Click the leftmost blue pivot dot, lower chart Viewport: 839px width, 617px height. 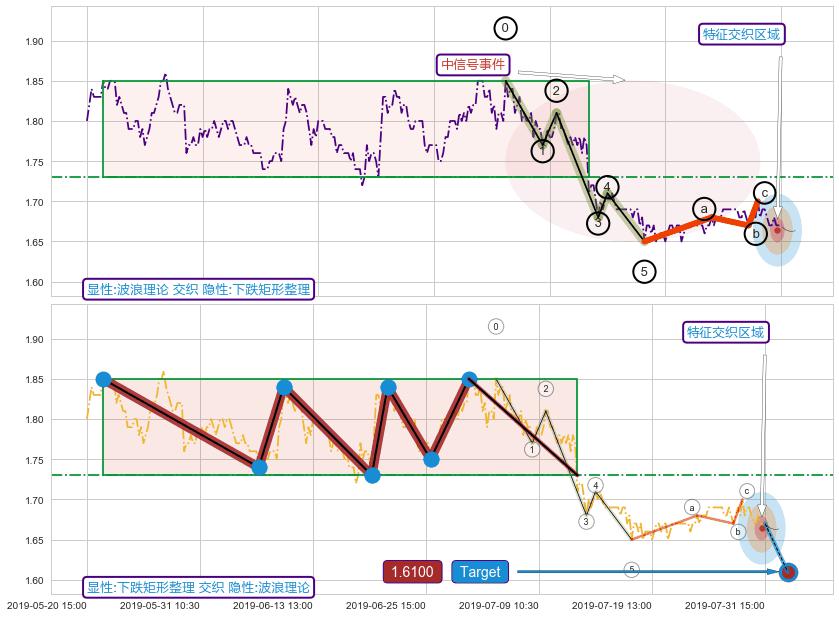coord(103,379)
